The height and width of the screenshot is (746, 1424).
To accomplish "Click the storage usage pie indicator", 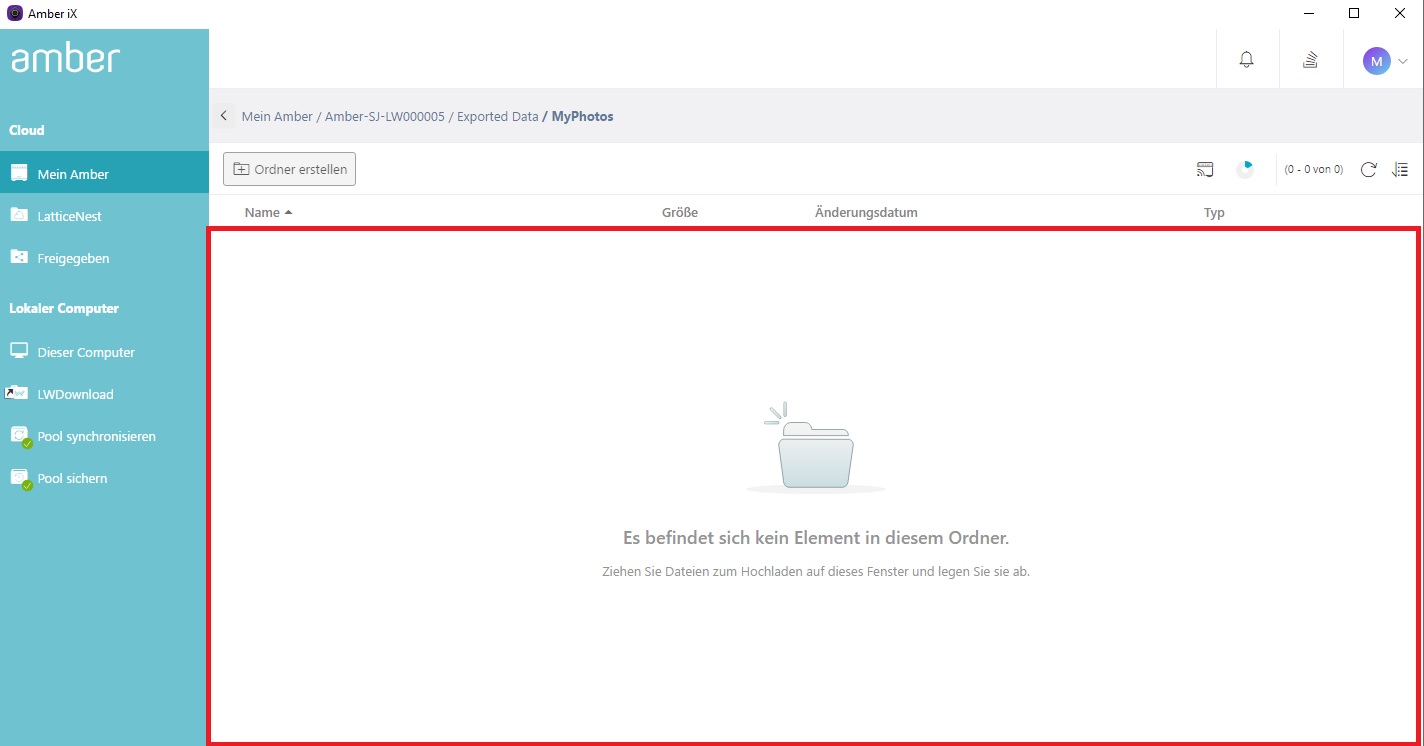I will coord(1245,170).
